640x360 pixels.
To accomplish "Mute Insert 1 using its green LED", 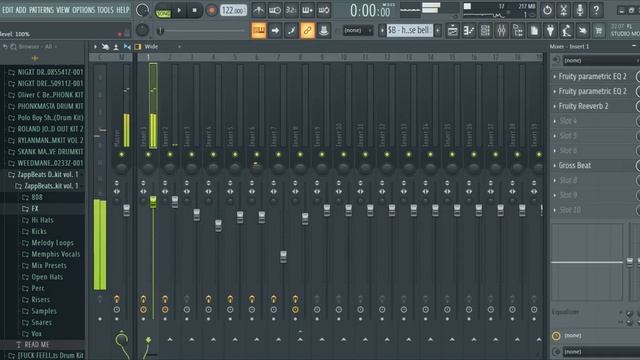I will pos(148,155).
